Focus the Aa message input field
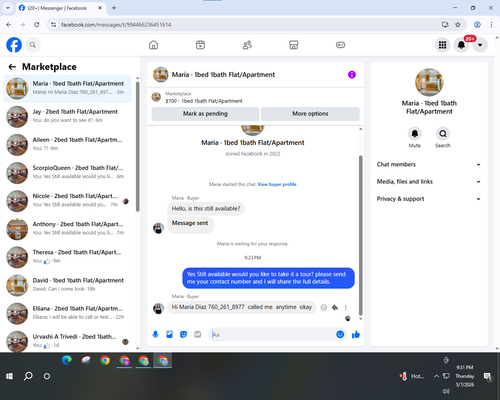Viewport: 500px width, 400px height. pos(272,334)
